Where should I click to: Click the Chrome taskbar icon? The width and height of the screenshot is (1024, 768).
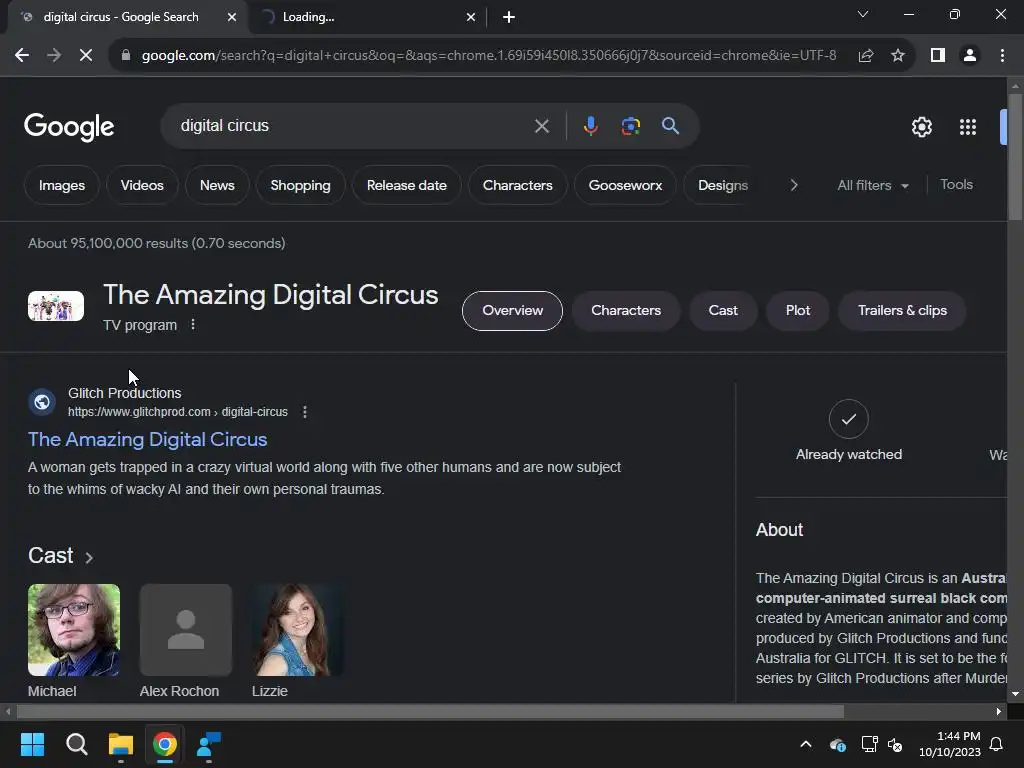click(165, 744)
